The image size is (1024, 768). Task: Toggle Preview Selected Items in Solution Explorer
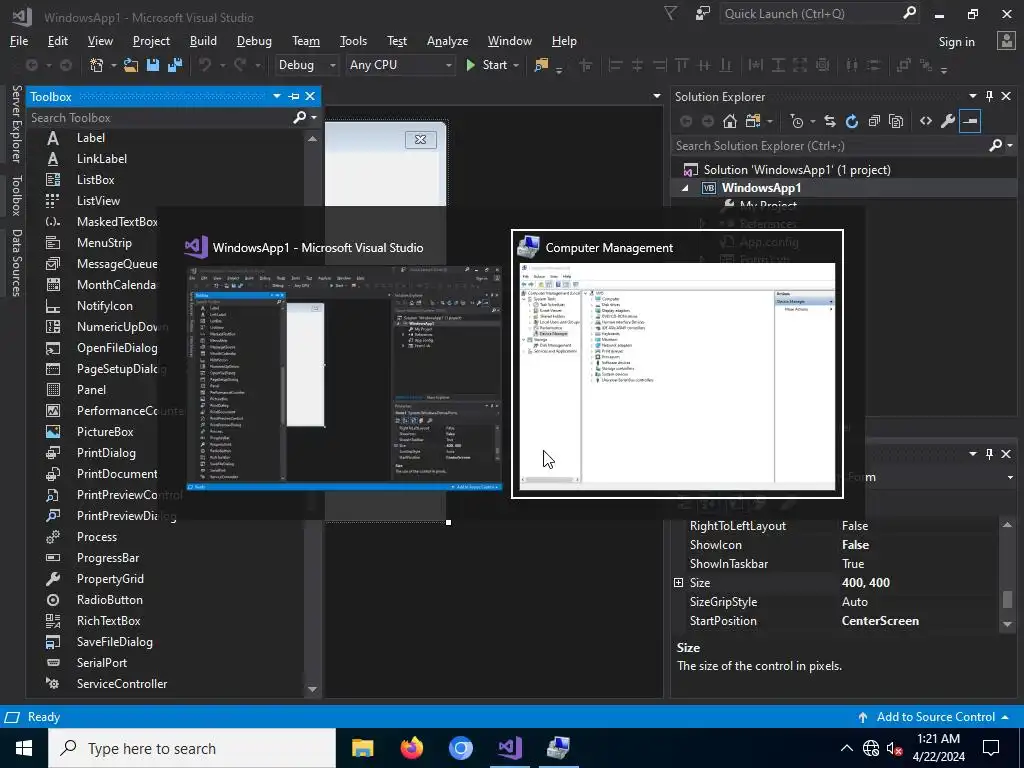coord(970,121)
